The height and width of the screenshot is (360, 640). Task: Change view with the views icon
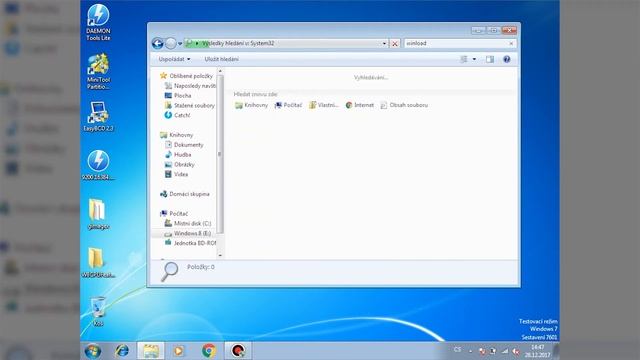pos(464,59)
